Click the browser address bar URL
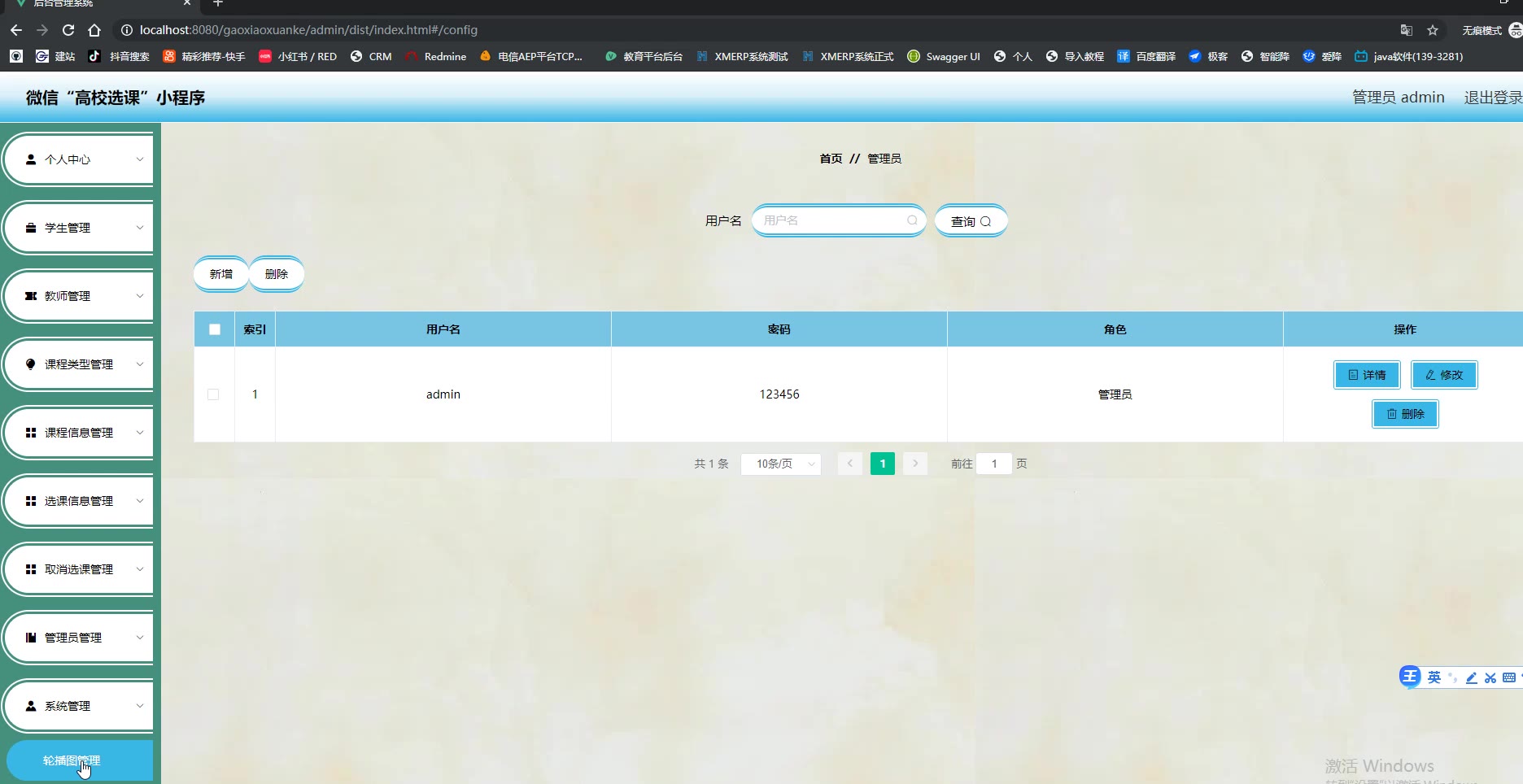 (x=308, y=30)
